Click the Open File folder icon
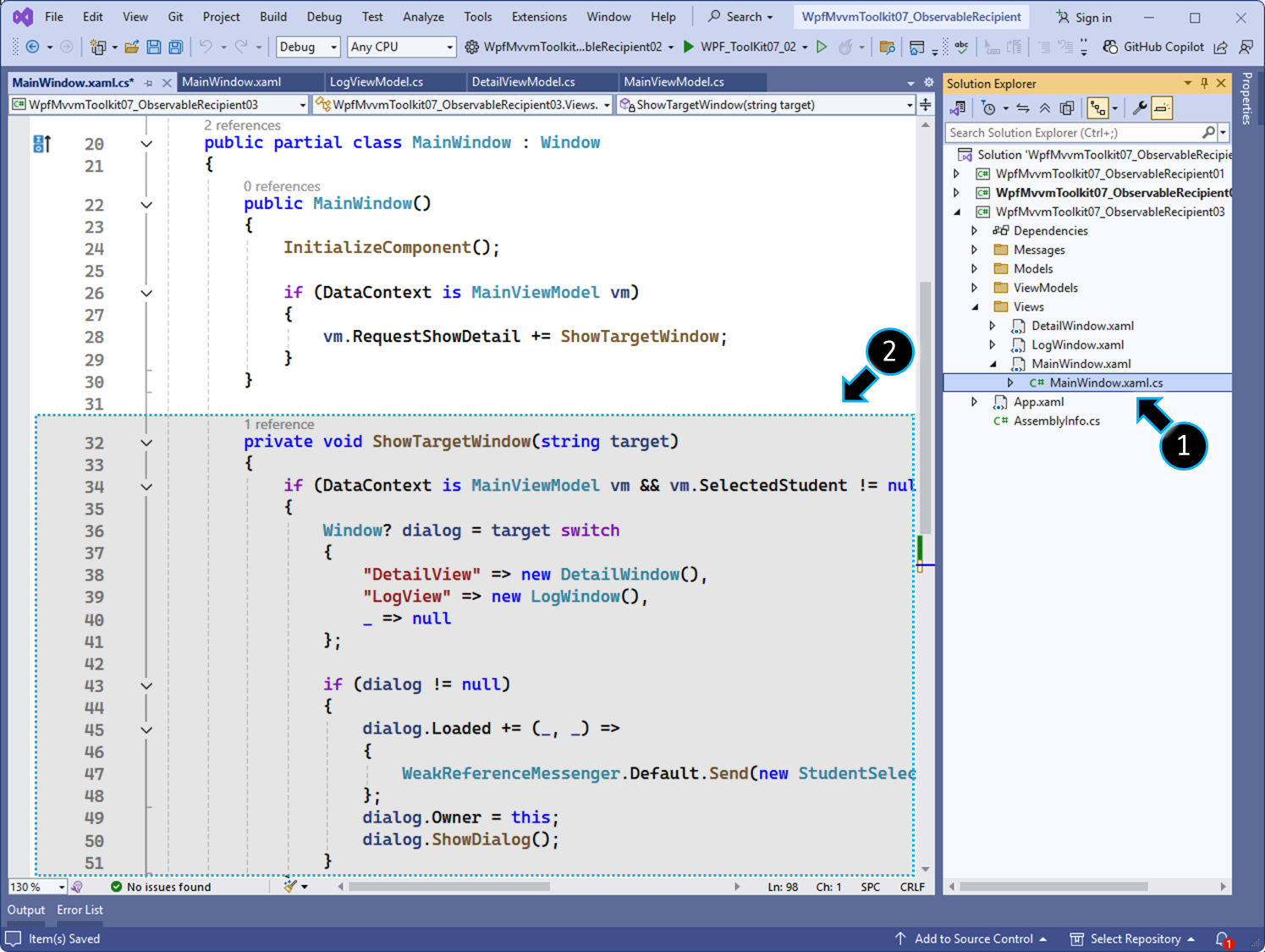This screenshot has height=952, width=1265. 131,47
